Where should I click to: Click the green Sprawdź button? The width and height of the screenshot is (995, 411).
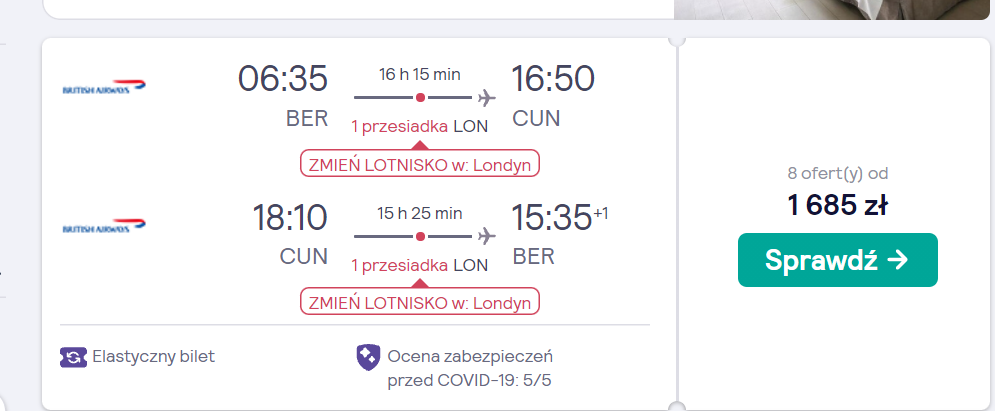tap(838, 260)
